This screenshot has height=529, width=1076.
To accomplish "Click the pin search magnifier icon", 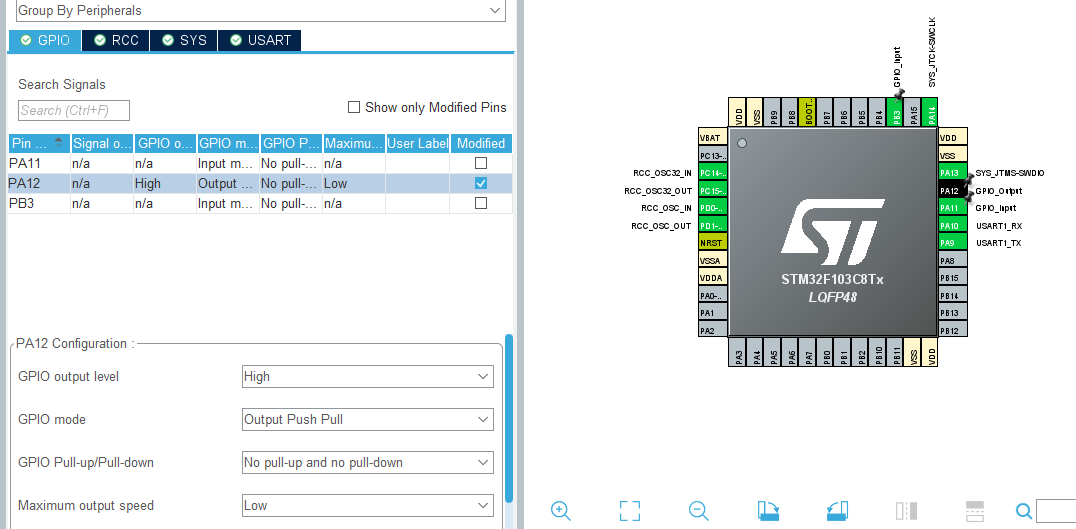I will click(1024, 511).
